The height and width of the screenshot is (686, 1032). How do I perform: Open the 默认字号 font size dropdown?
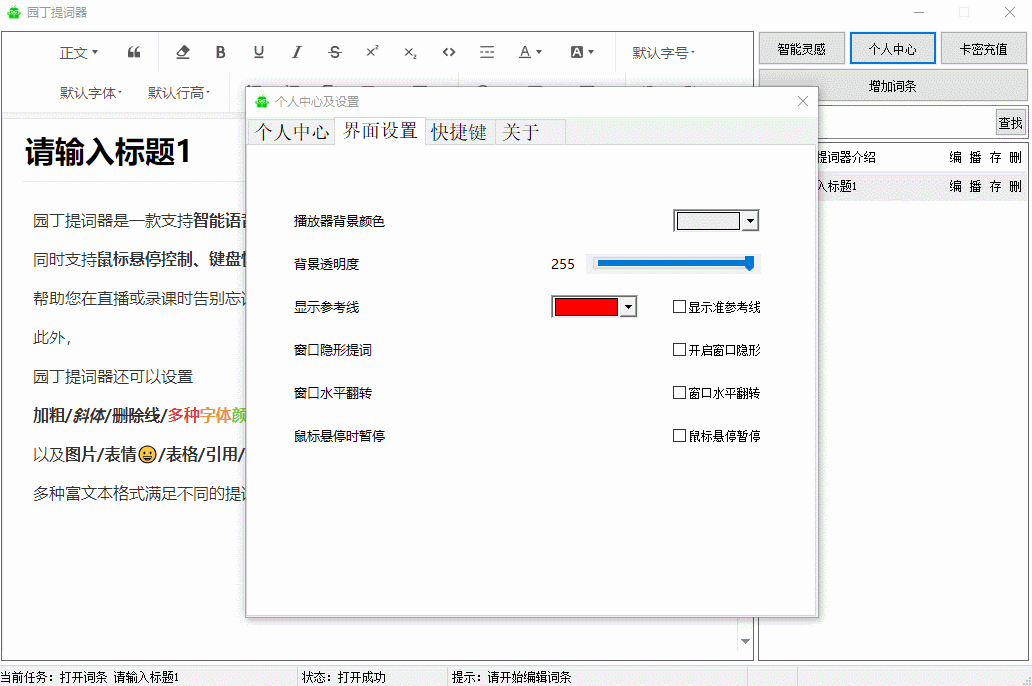(x=663, y=52)
